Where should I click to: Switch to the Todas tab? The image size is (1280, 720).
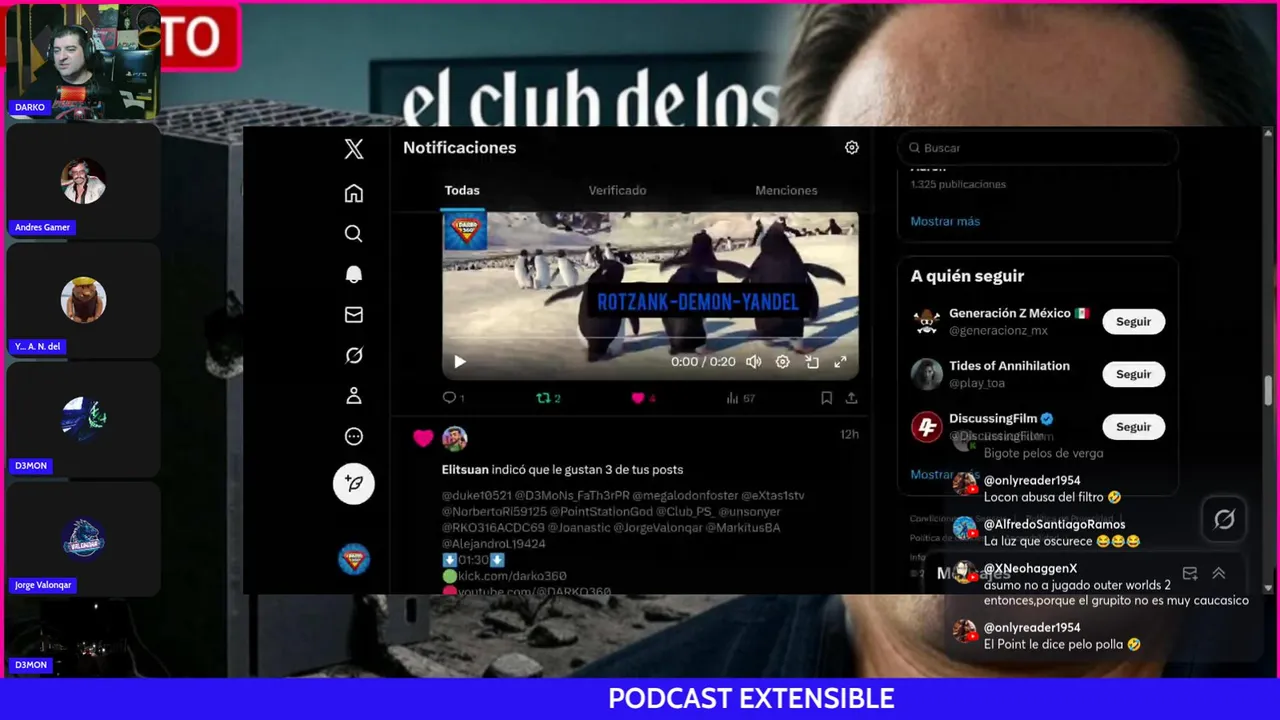pyautogui.click(x=462, y=190)
